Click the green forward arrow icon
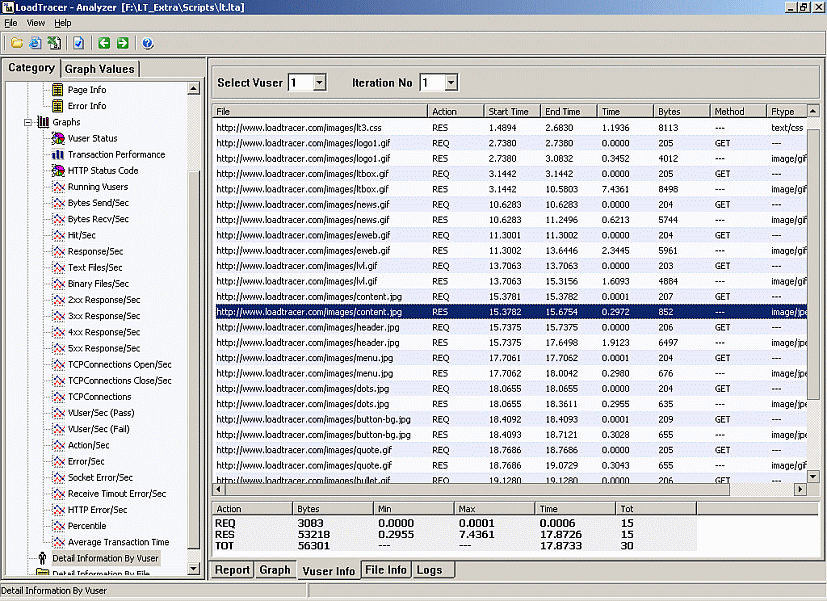Screen dimensions: 827x601 [x=122, y=43]
